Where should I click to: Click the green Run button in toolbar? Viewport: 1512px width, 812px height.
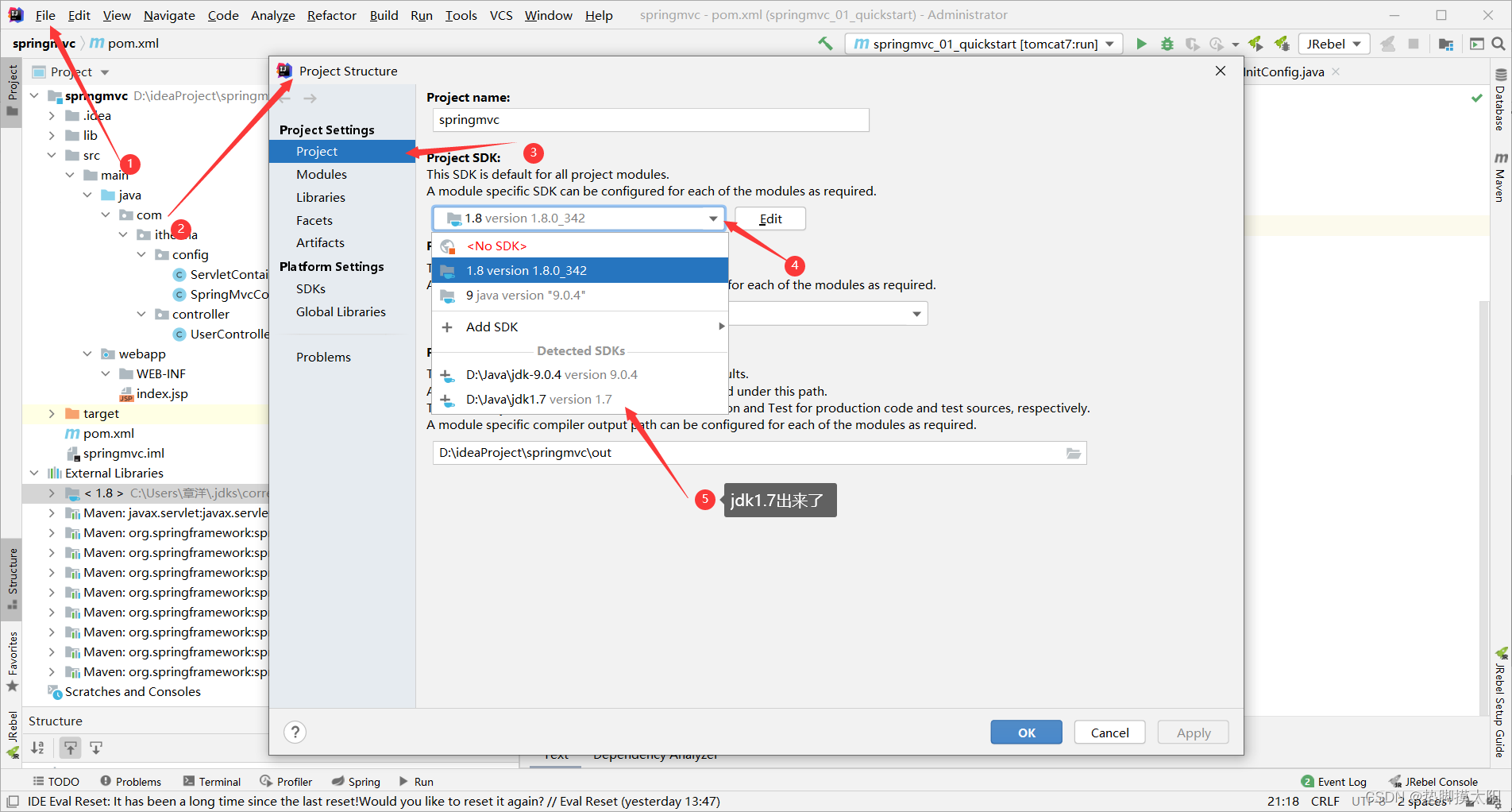coord(1141,44)
